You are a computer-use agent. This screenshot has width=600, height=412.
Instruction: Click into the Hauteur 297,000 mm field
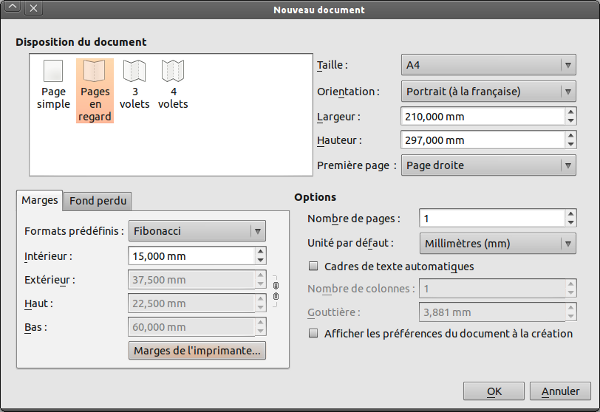[x=483, y=140]
